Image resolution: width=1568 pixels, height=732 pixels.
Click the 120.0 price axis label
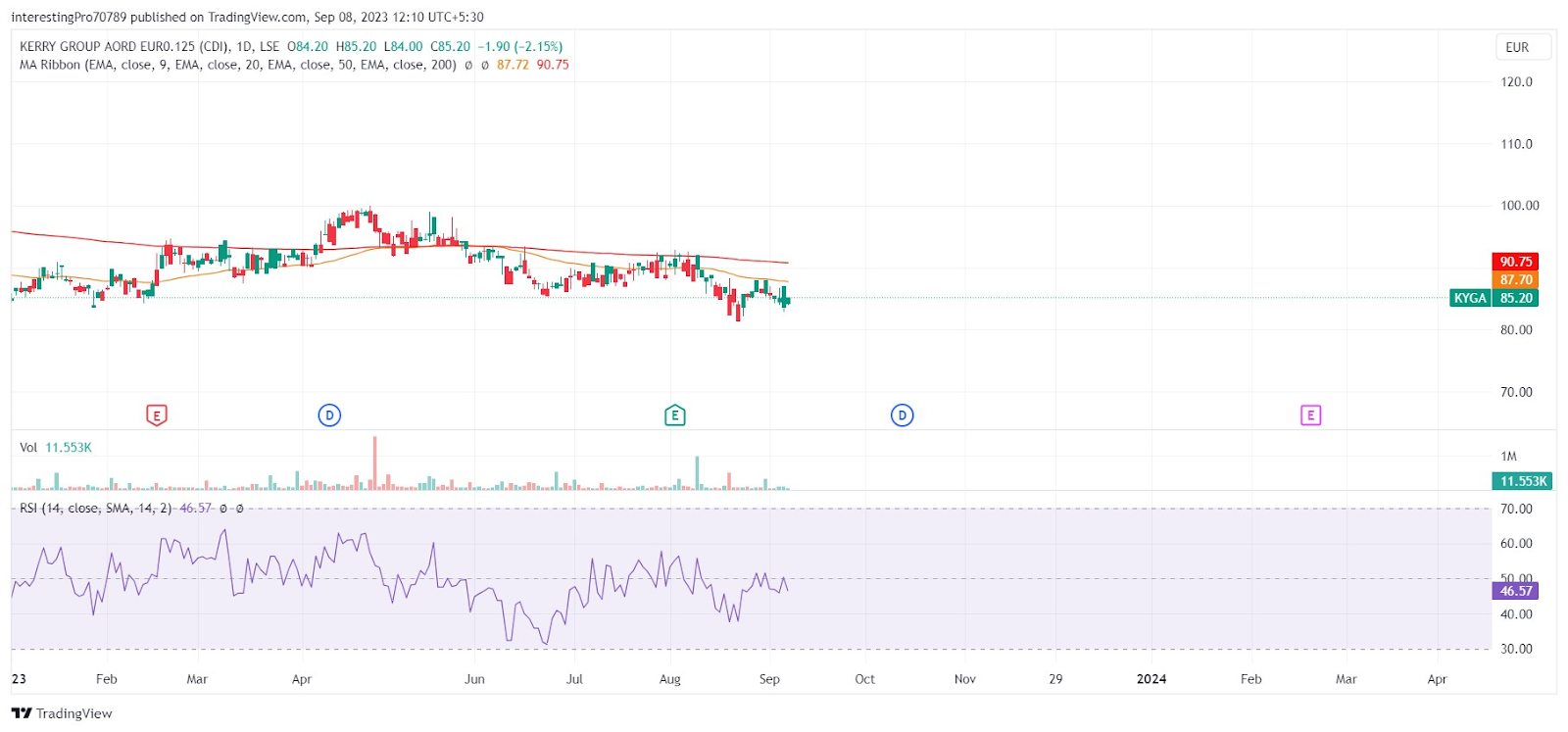tap(1516, 82)
